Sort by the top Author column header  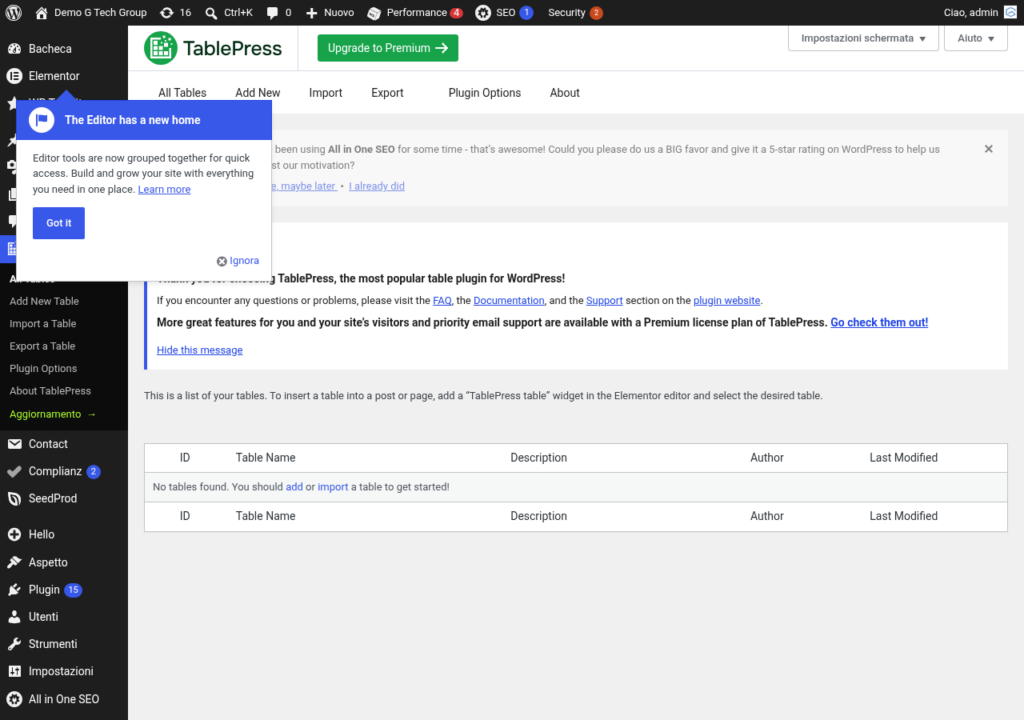click(767, 458)
